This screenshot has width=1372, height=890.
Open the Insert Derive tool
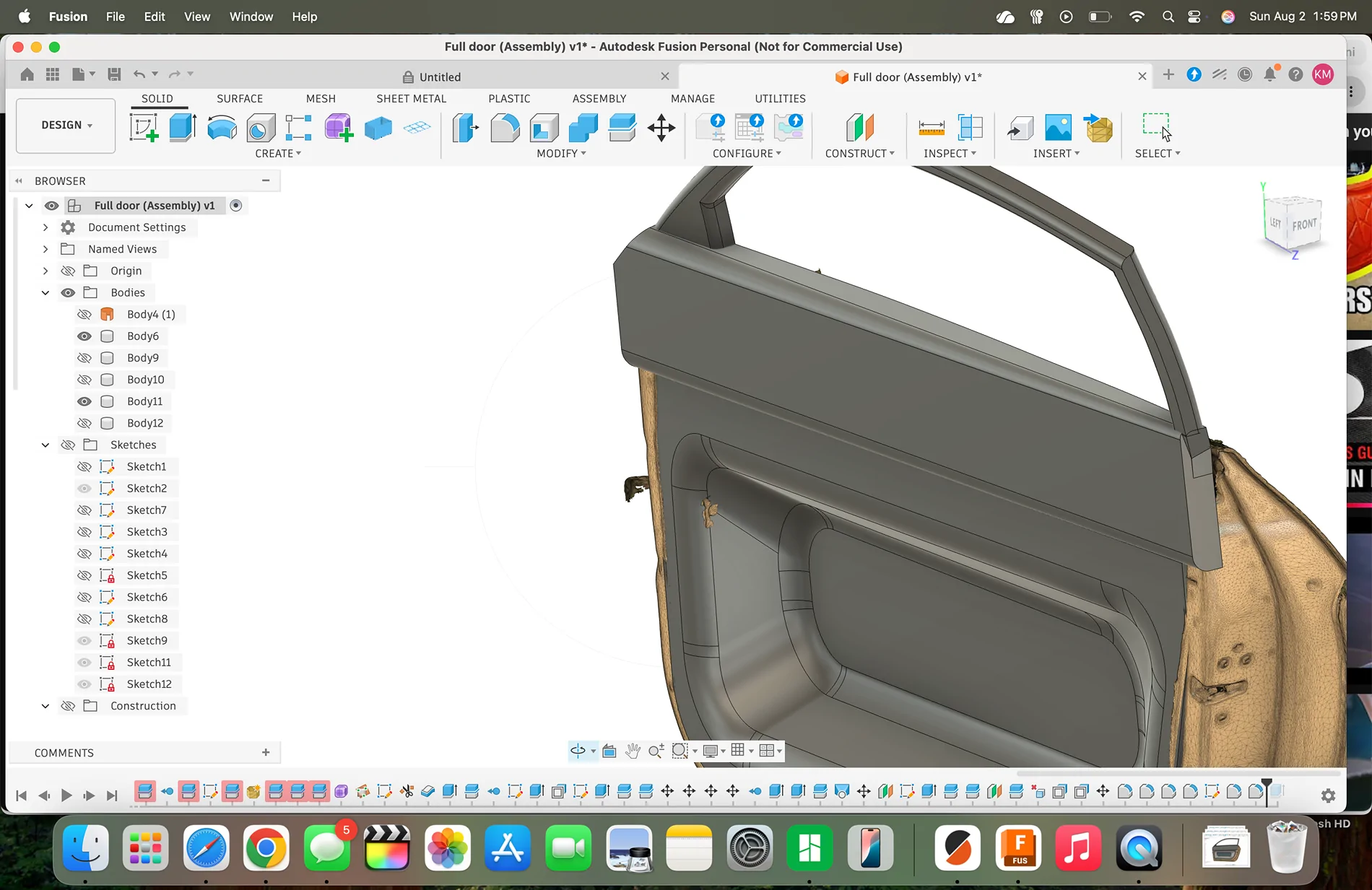pyautogui.click(x=1020, y=128)
